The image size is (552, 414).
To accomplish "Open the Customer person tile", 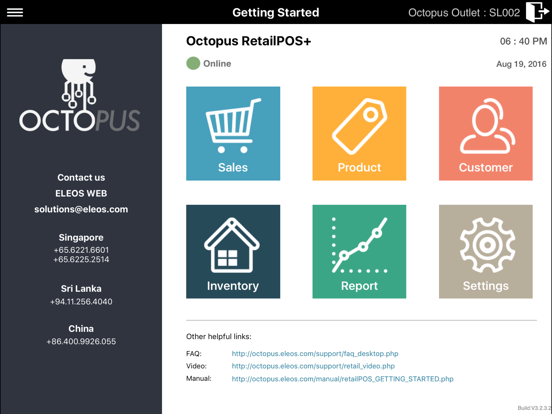I will point(485,133).
